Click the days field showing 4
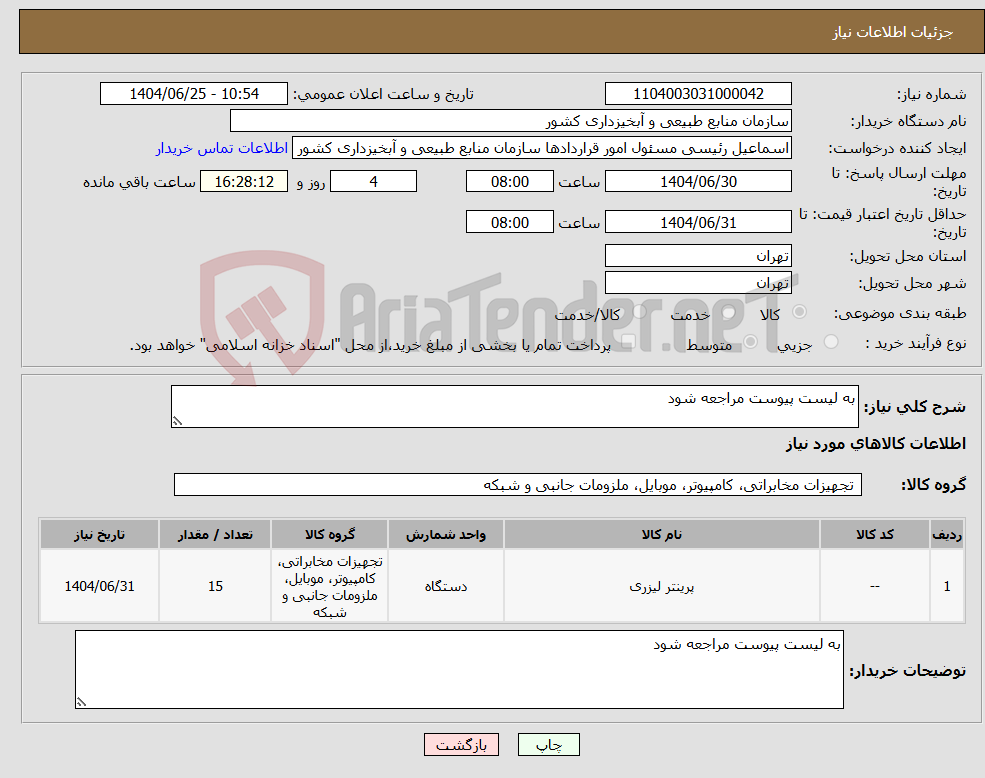 [373, 181]
